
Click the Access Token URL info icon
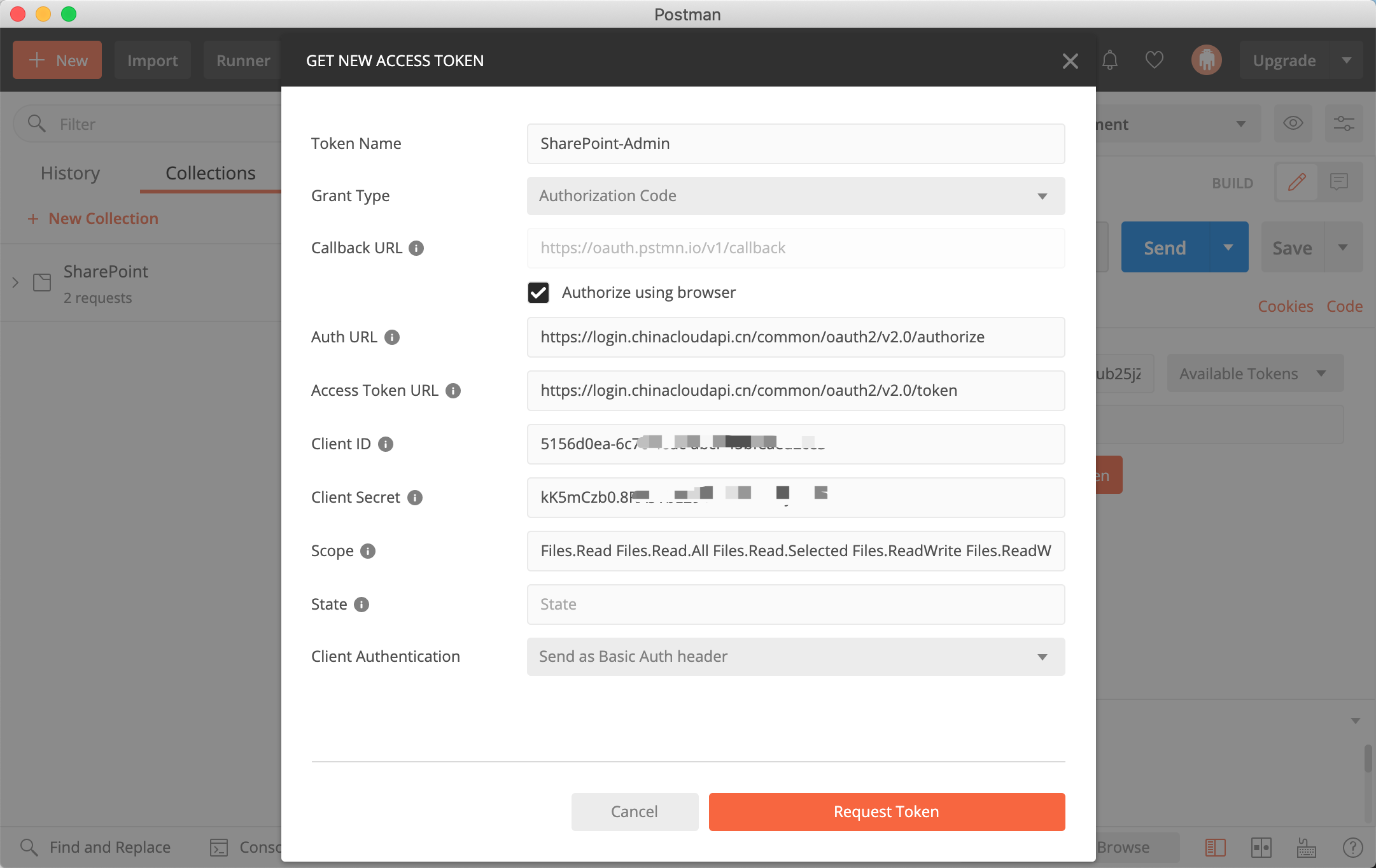pos(453,391)
